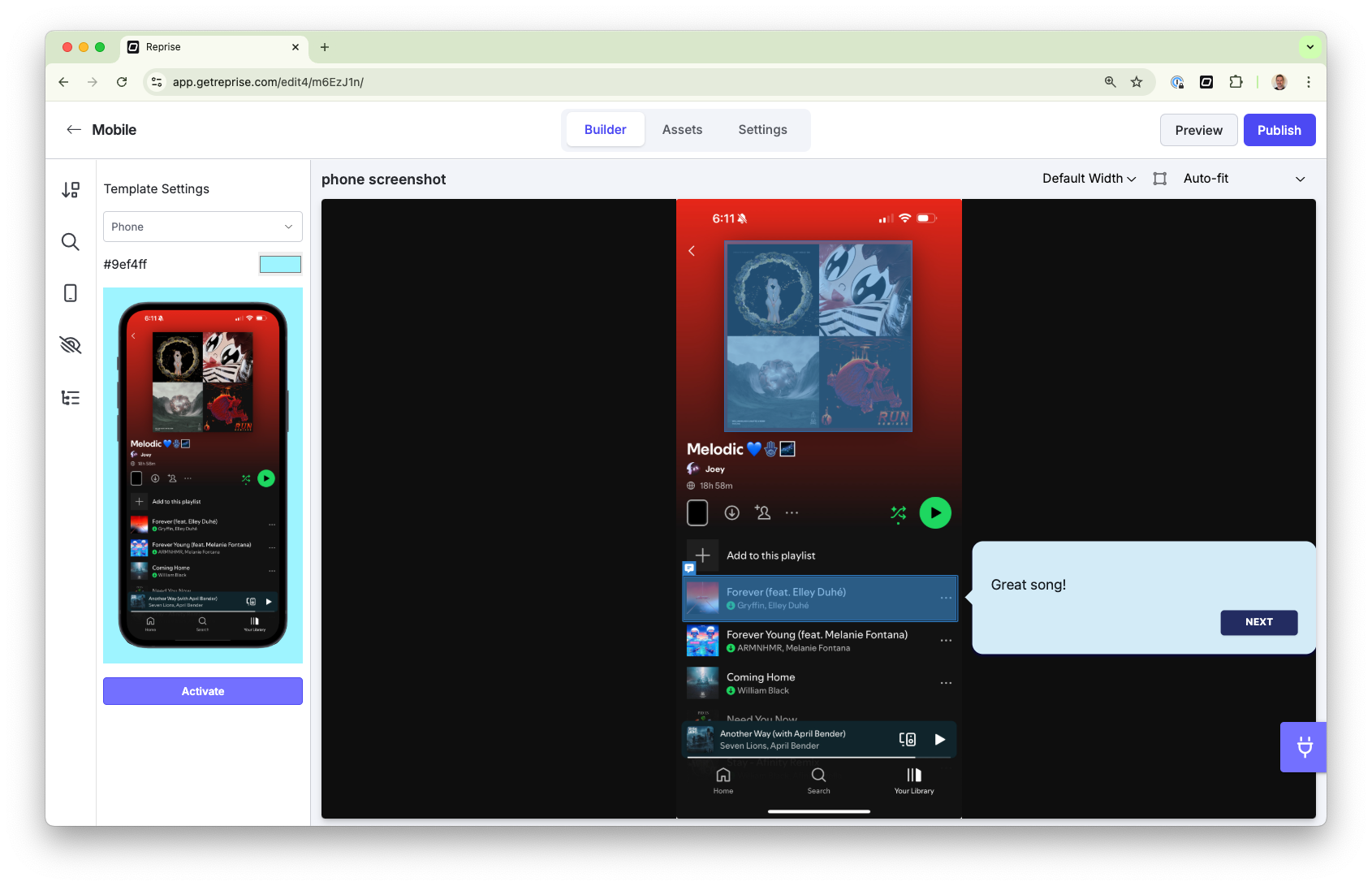
Task: Open the Chrome profile avatar
Action: pos(1279,82)
